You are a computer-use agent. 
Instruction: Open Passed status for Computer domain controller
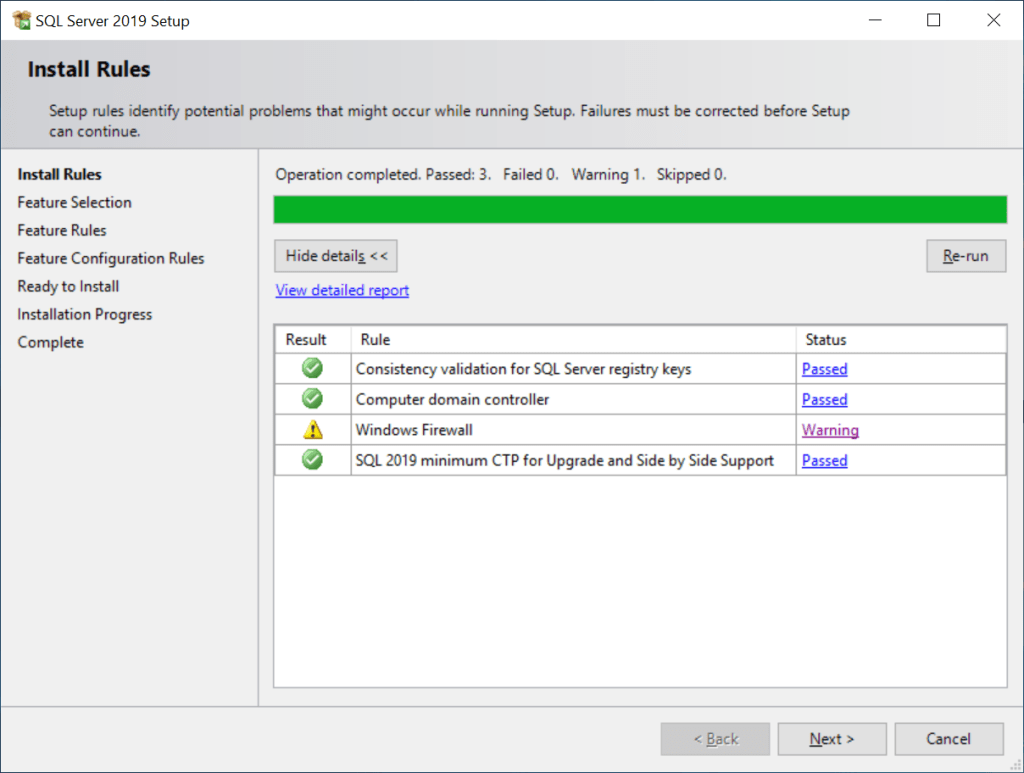click(x=824, y=399)
